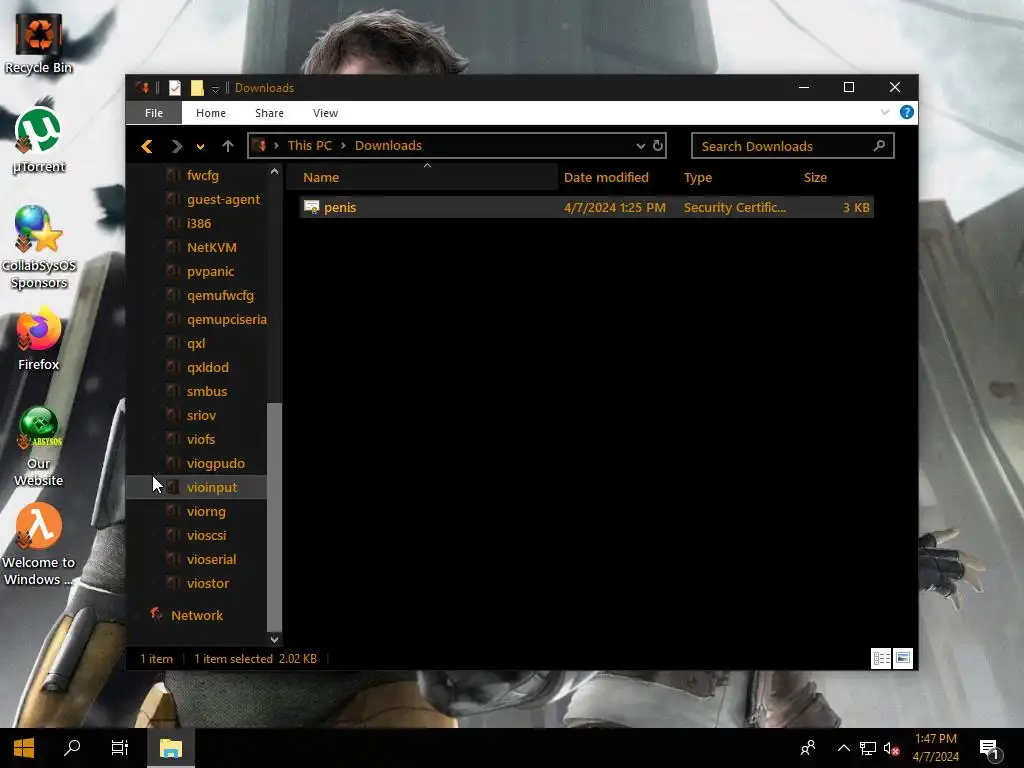Click chevron between This PC and Downloads

[x=343, y=146]
